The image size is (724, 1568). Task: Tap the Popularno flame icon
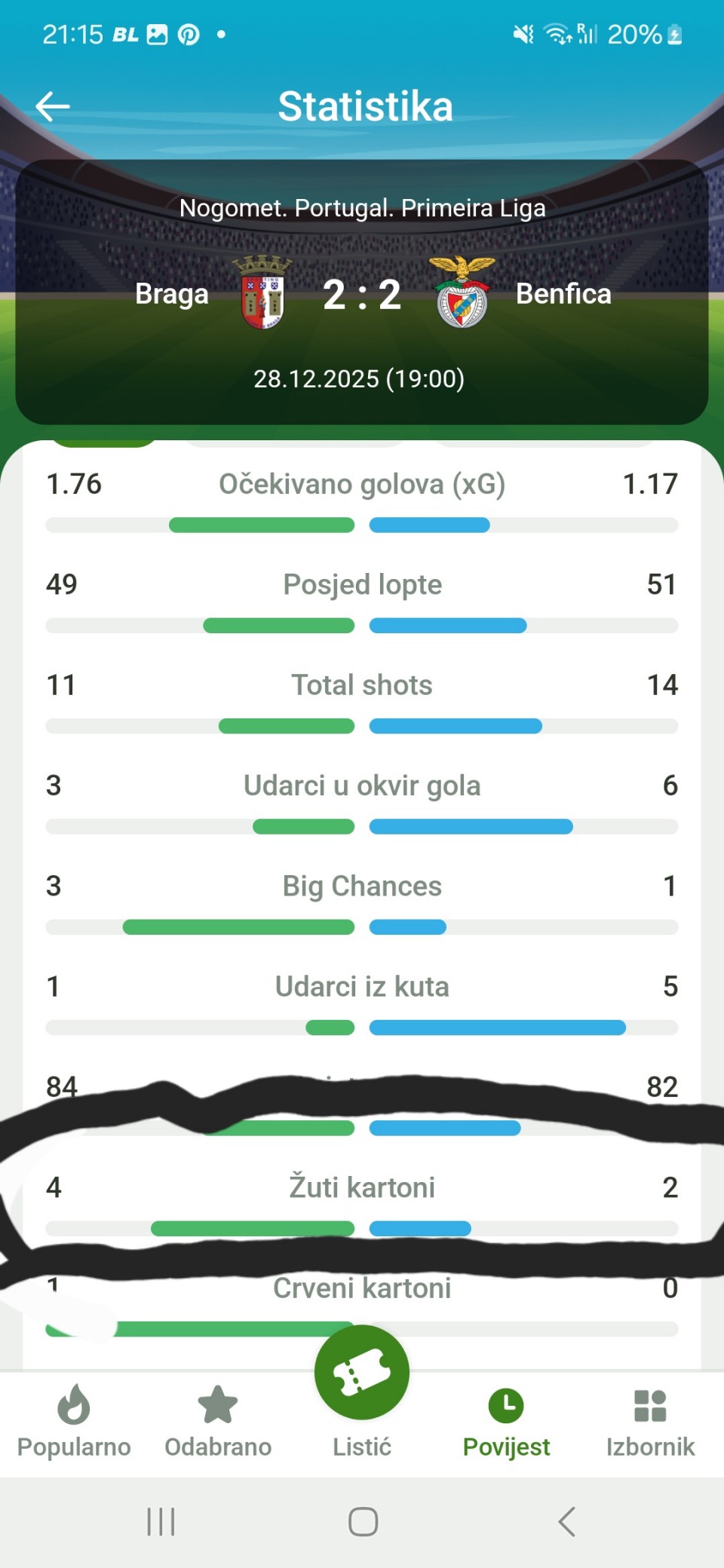[74, 1404]
